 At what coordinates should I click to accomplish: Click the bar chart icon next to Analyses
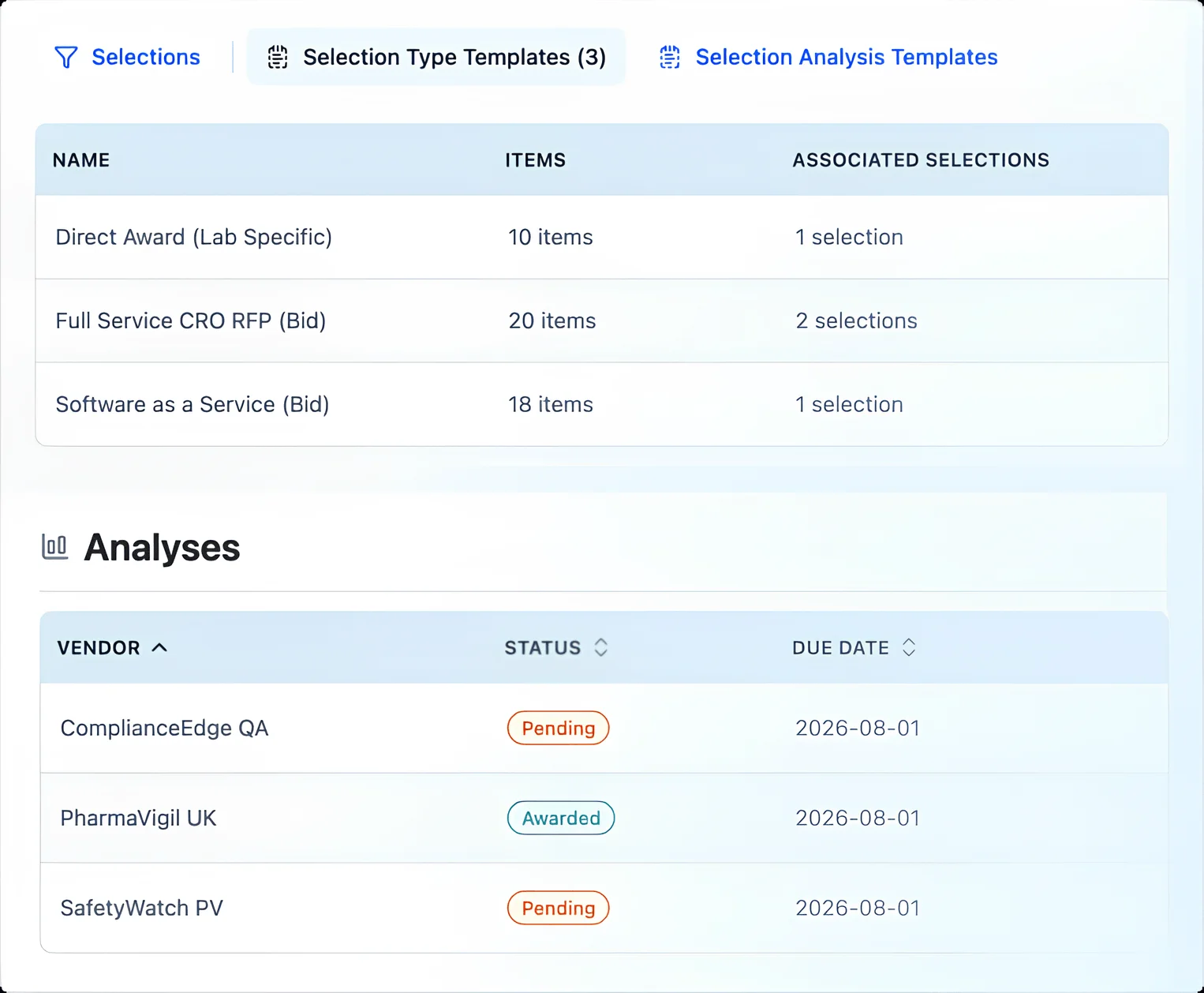click(54, 546)
